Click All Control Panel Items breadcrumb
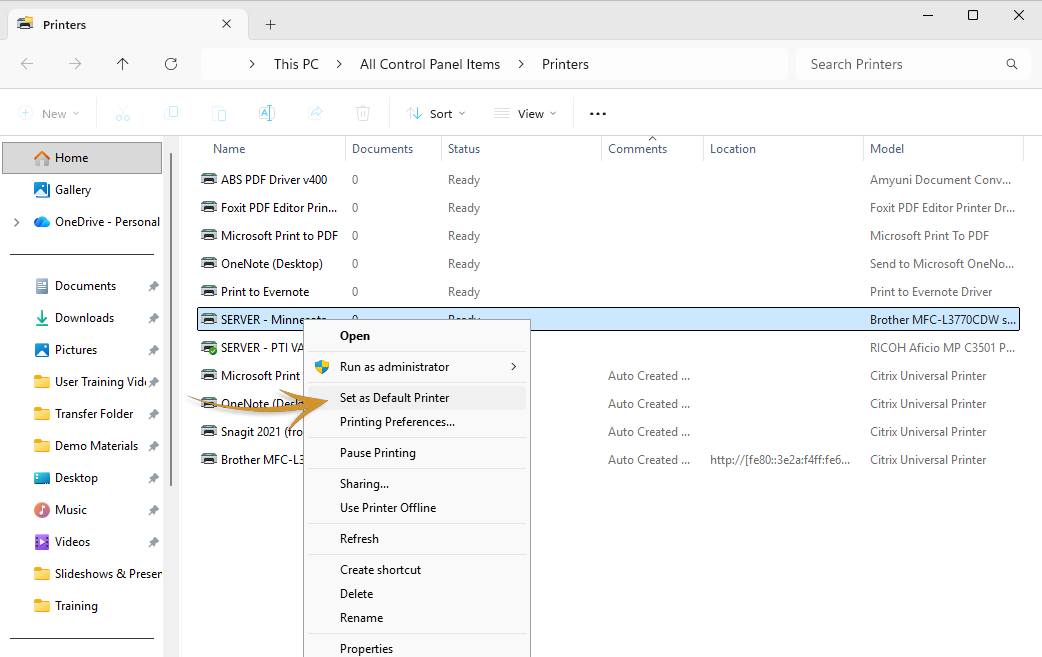Viewport: 1042px width, 657px height. point(430,64)
